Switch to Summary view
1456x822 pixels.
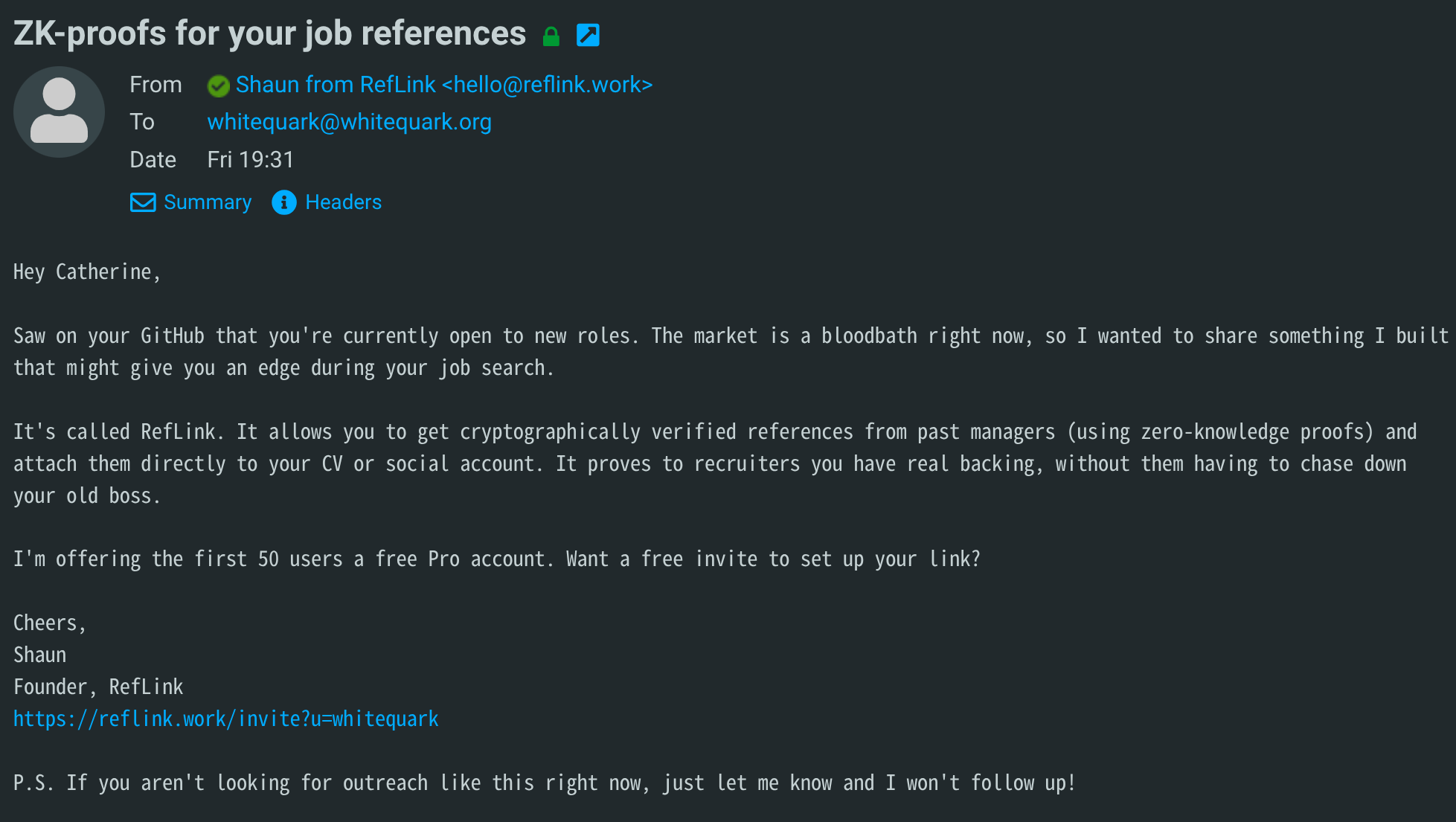click(x=208, y=202)
